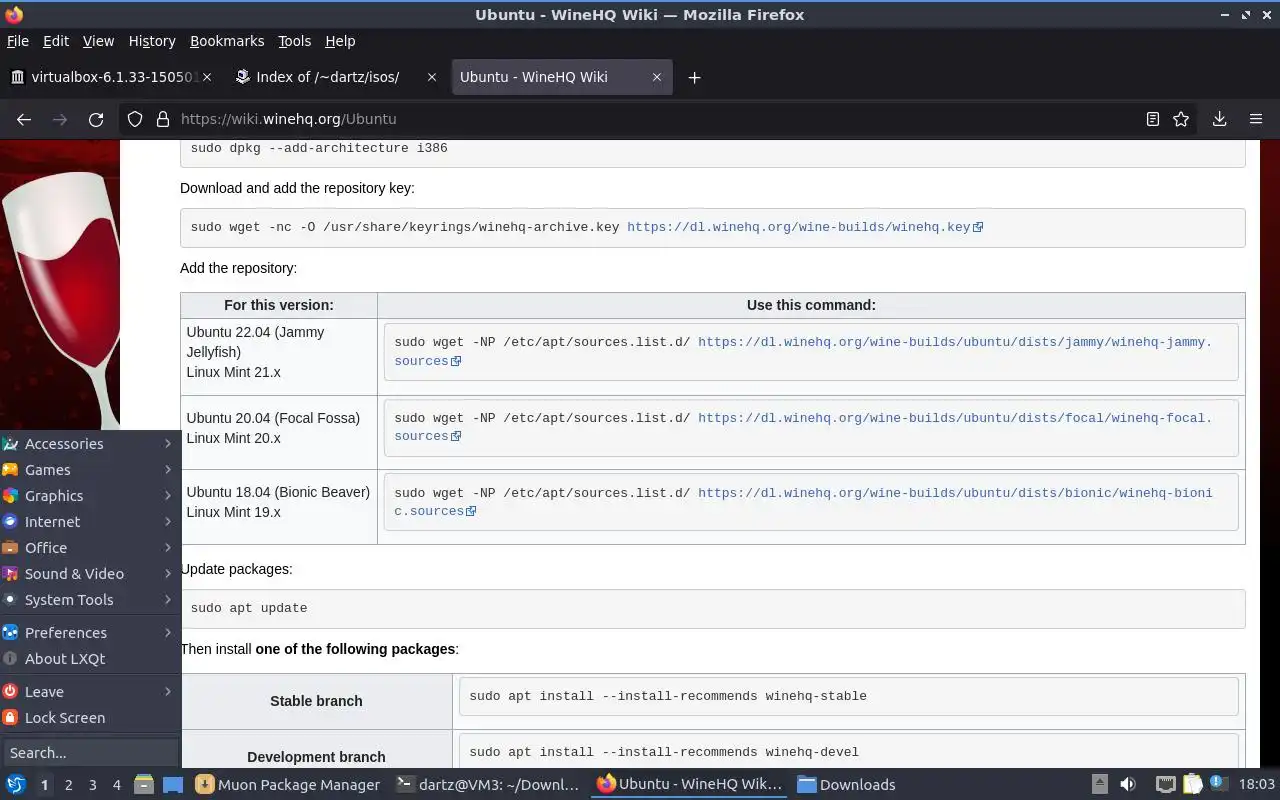This screenshot has height=800, width=1280.
Task: Expand the Accessories submenu
Action: pos(89,443)
